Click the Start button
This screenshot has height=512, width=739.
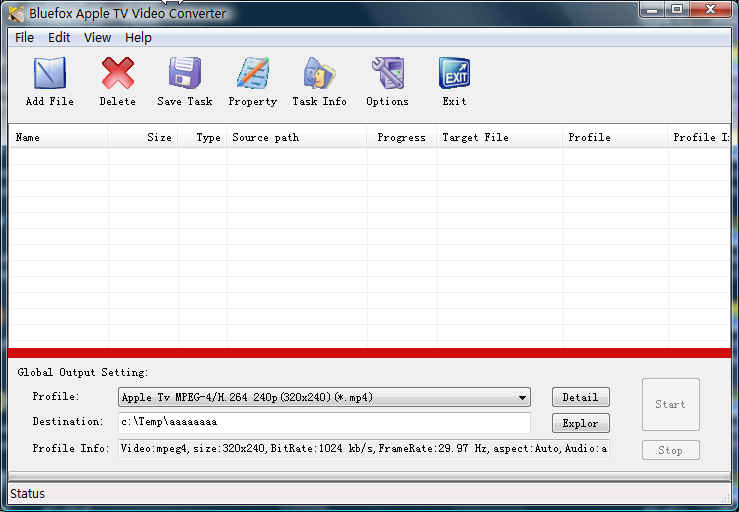[x=671, y=405]
